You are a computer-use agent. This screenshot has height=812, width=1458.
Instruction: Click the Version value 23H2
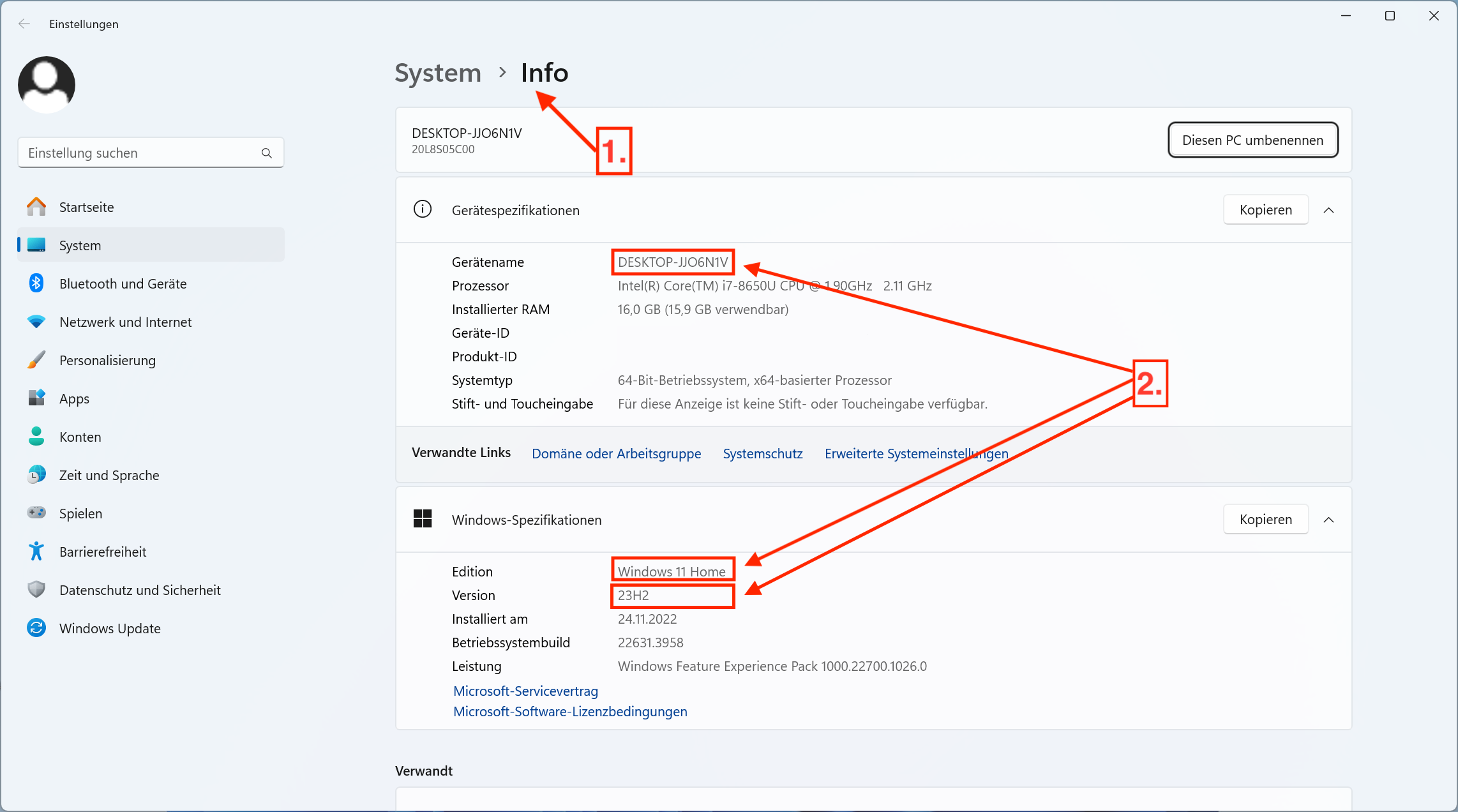coord(633,595)
